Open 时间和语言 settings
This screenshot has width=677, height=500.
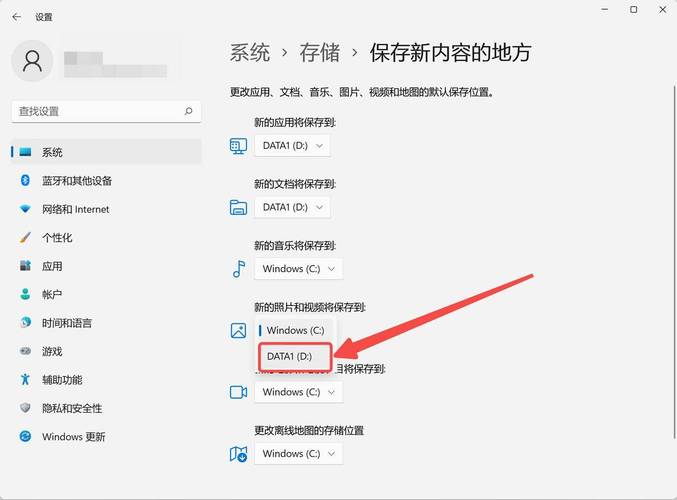(106, 323)
